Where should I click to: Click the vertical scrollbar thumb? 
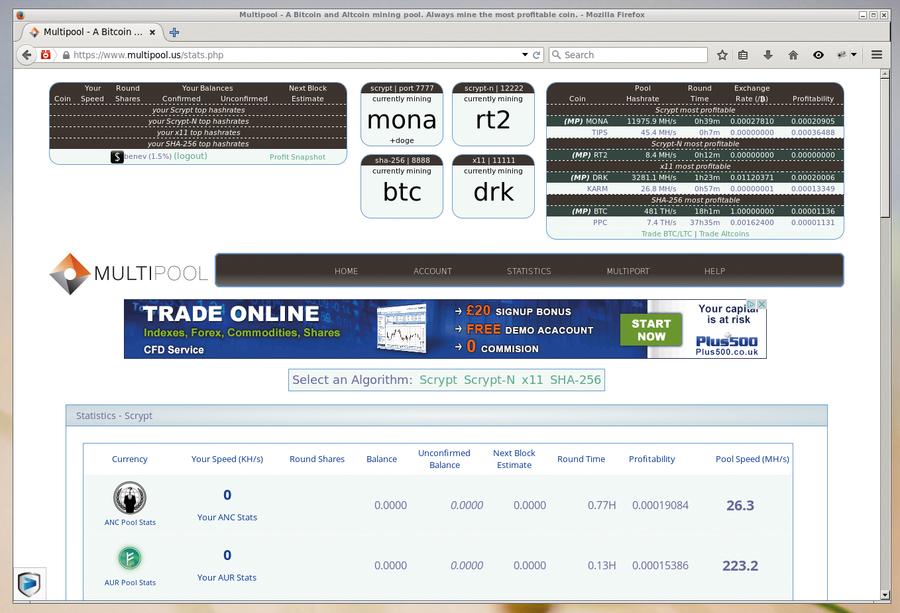(x=885, y=146)
